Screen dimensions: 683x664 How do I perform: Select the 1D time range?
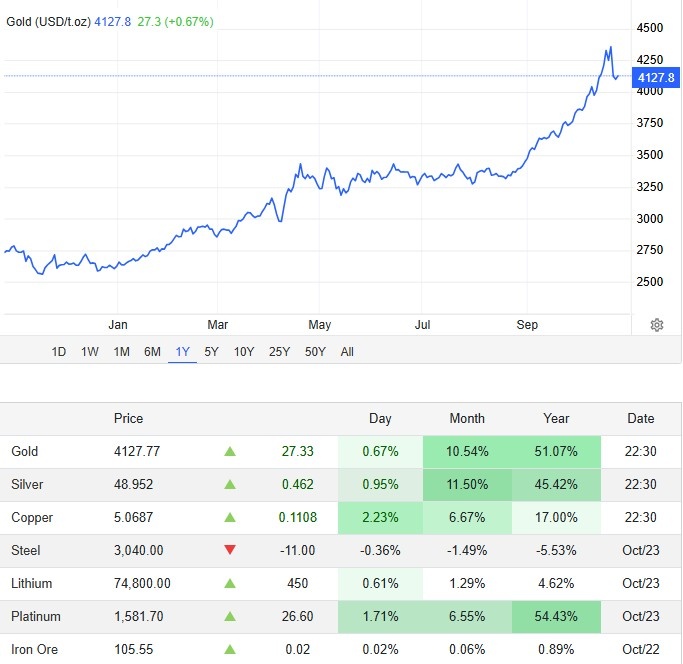tap(58, 352)
